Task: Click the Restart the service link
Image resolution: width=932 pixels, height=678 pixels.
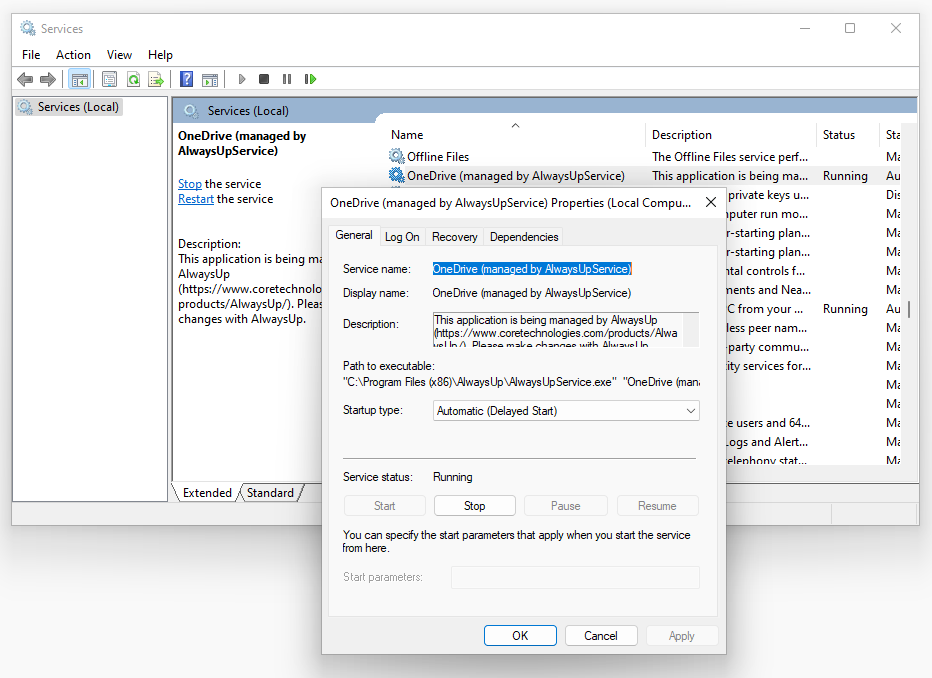Action: pyautogui.click(x=196, y=198)
